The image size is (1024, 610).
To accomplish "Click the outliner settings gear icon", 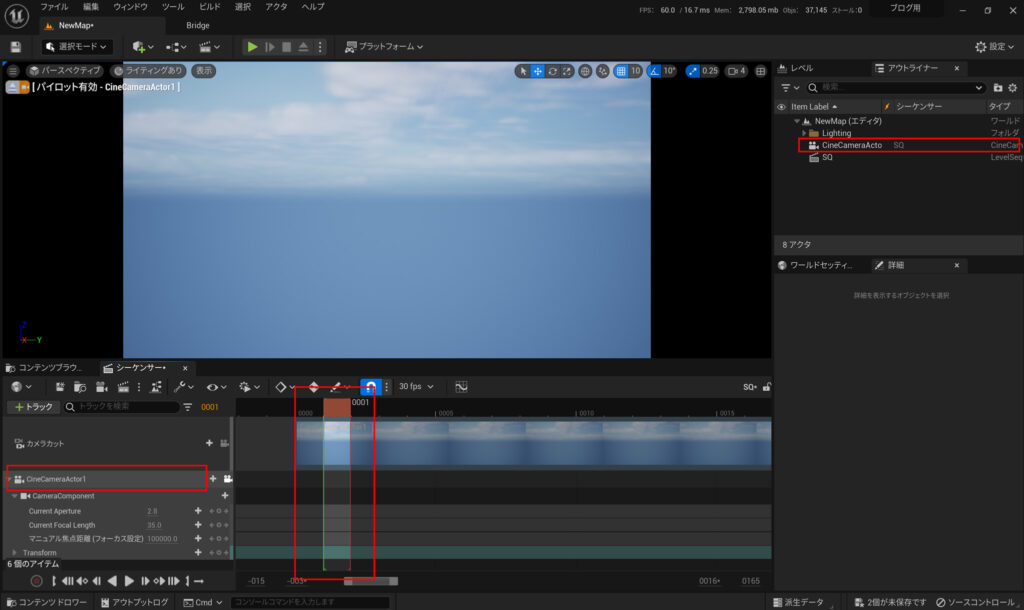I will coord(1012,88).
